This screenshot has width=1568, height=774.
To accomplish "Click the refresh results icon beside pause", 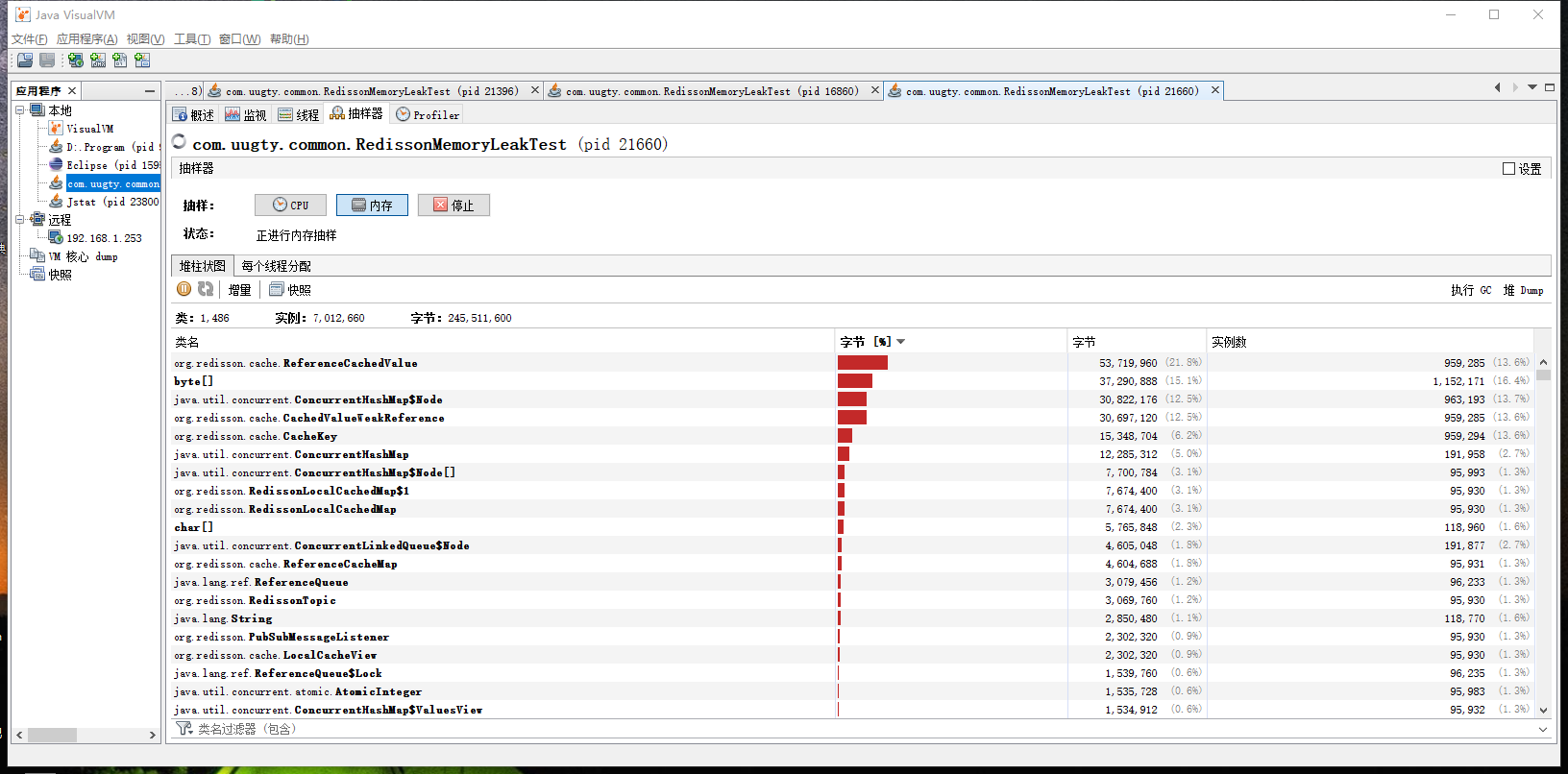I will (206, 289).
